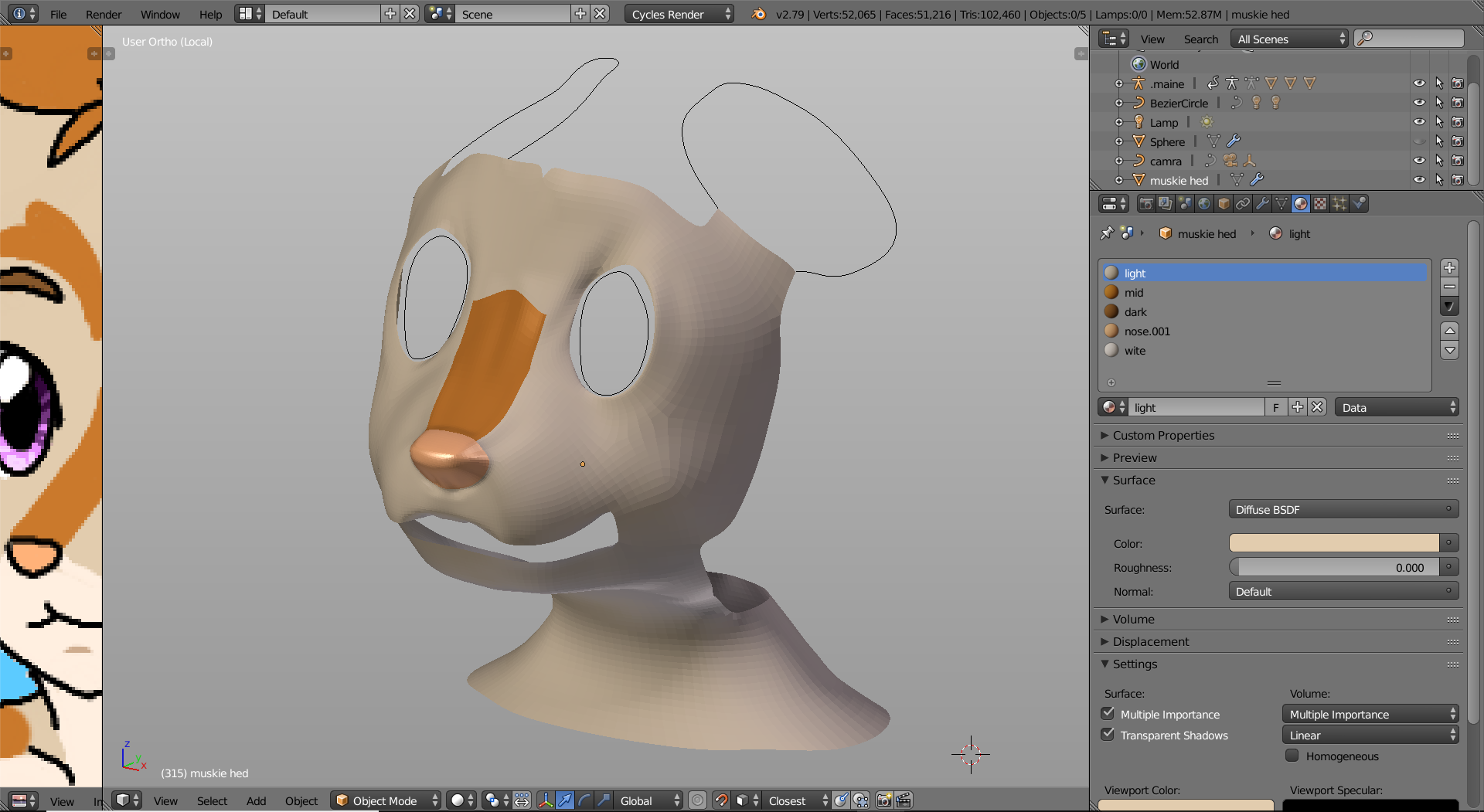Screen dimensions: 1484x812
Task: Select the rotate manipulator arc icon
Action: tap(584, 800)
